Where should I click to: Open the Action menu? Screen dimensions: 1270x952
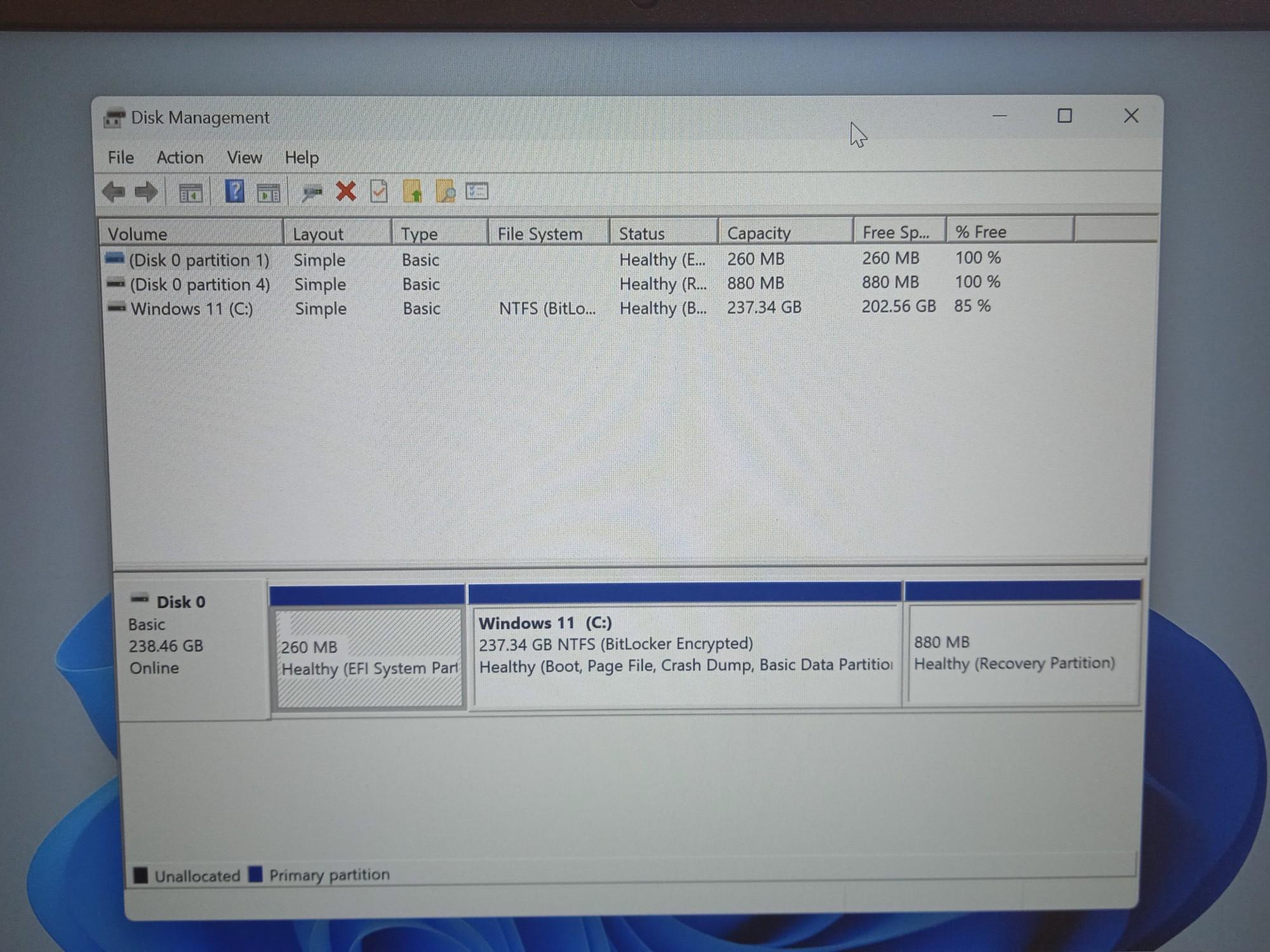pyautogui.click(x=180, y=157)
